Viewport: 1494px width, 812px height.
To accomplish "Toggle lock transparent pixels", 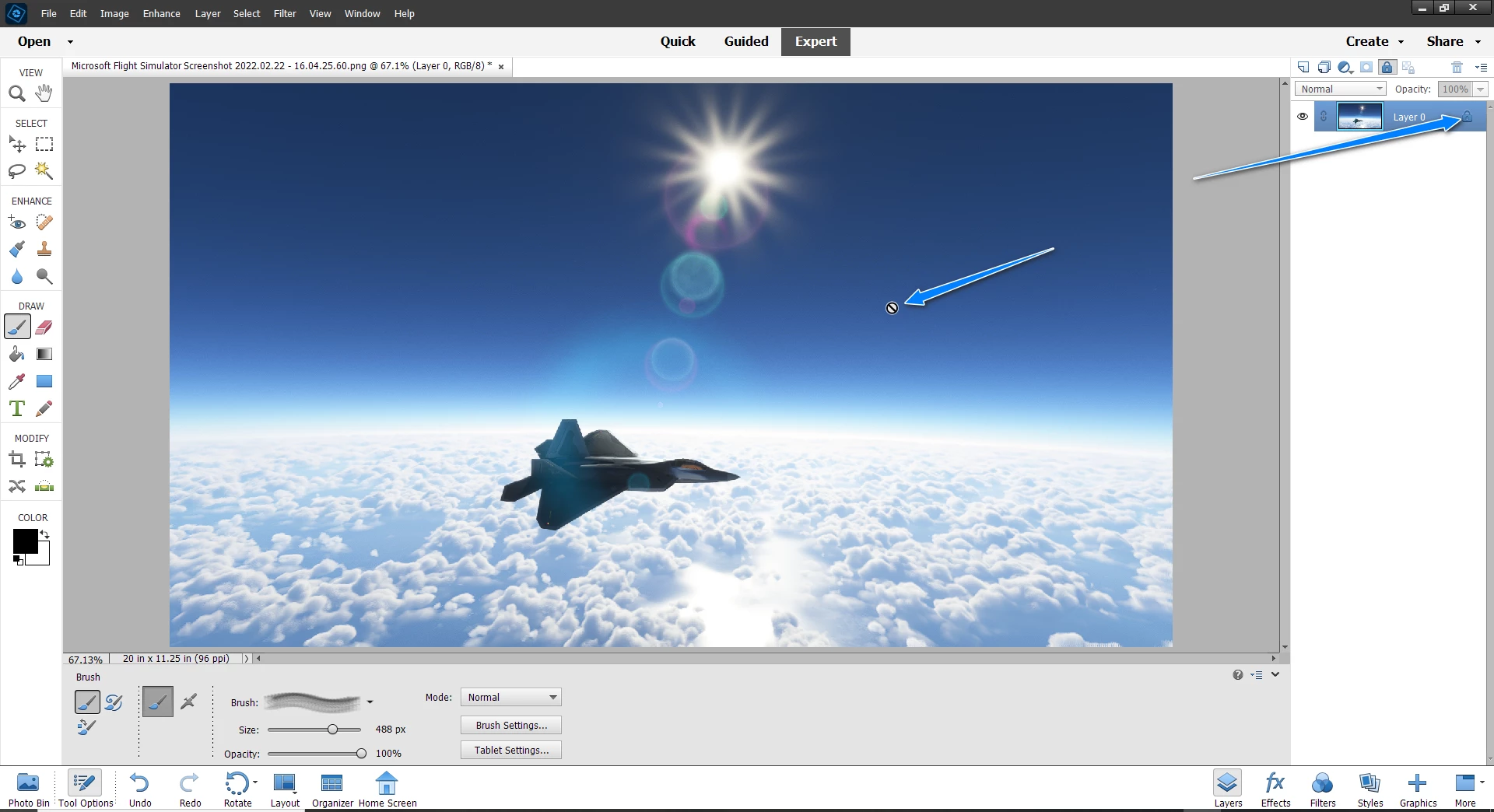I will point(1408,68).
